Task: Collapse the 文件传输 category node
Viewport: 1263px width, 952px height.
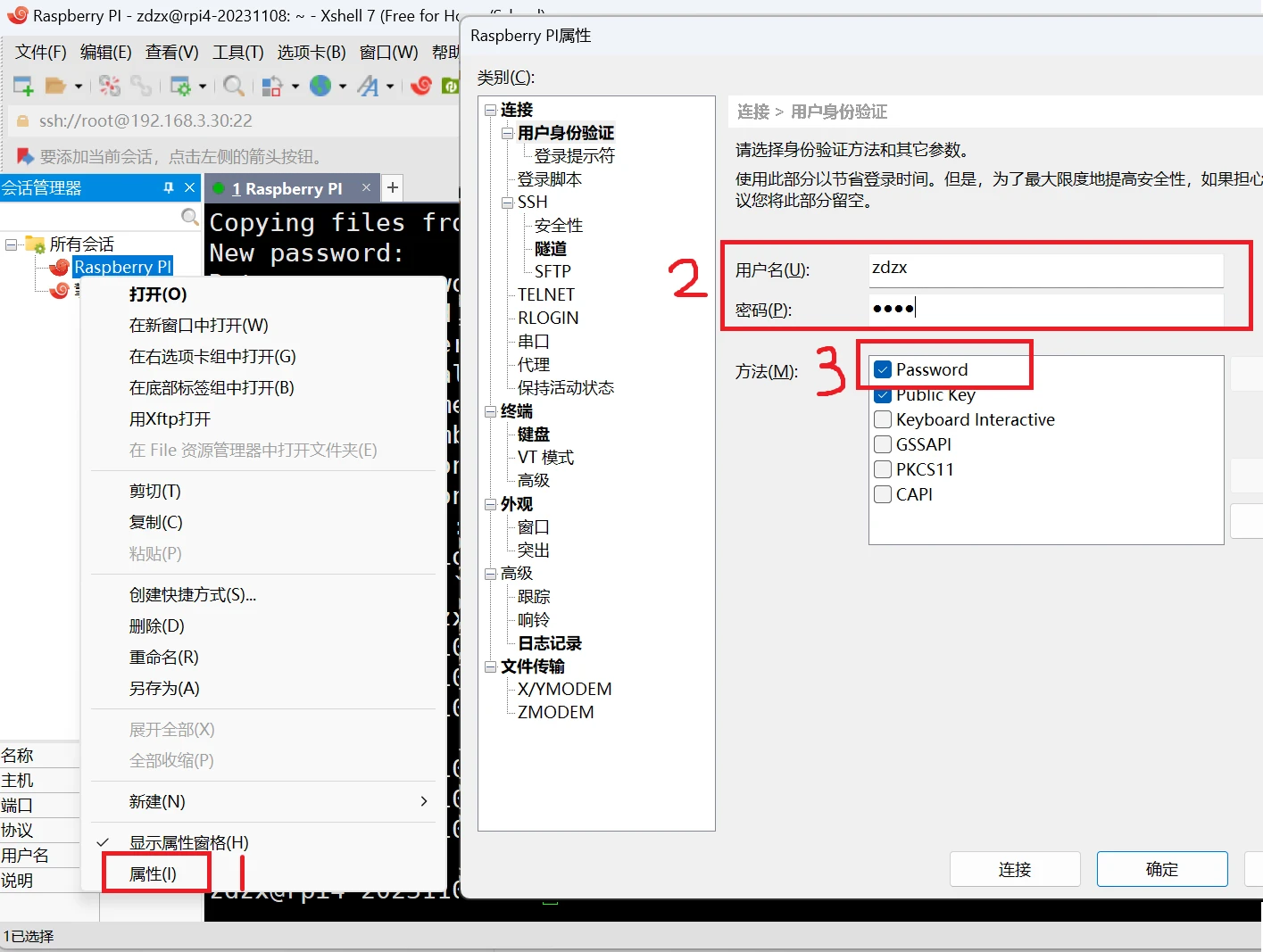Action: pos(490,666)
